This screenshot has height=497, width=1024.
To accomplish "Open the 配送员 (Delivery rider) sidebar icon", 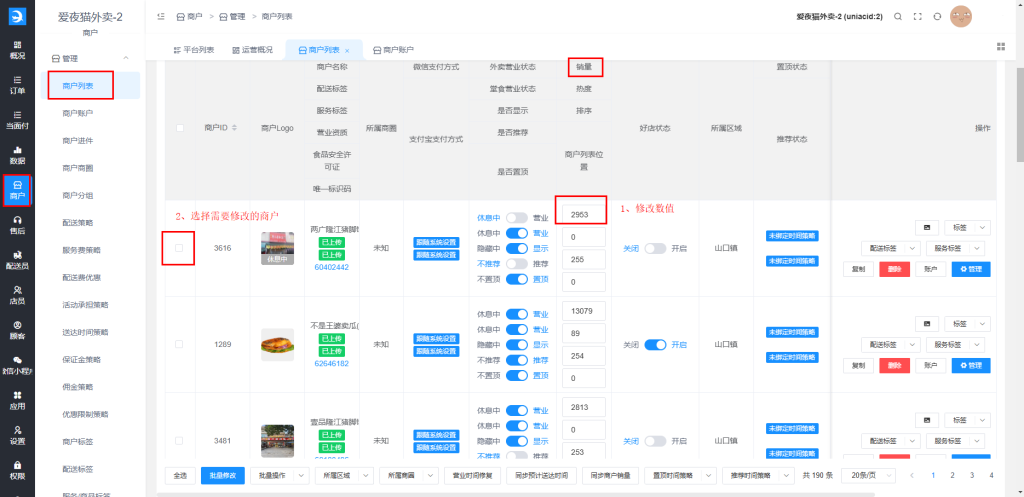I will [x=17, y=259].
